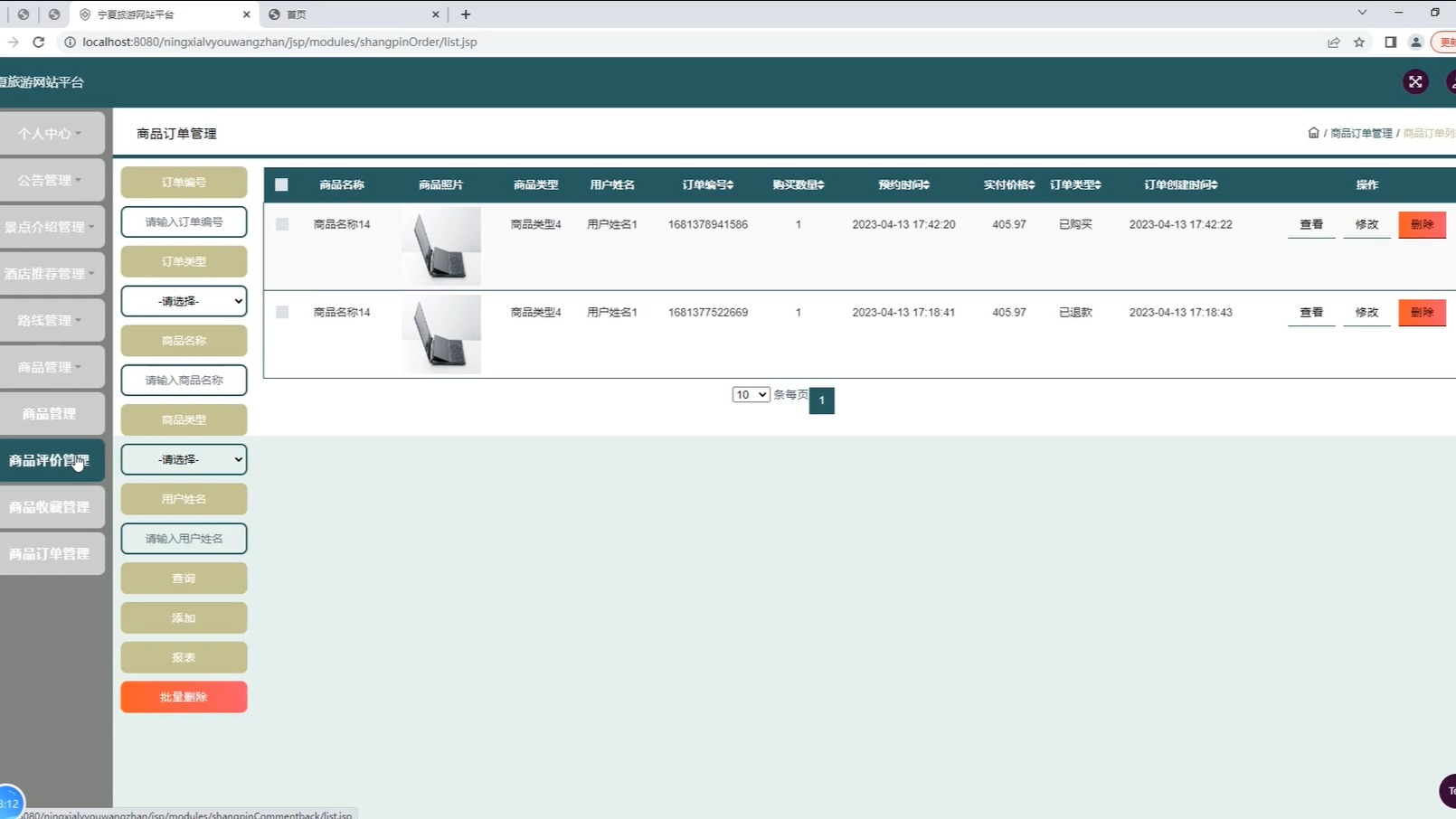
Task: Click 查看 for order 1681378941586
Action: point(1311,224)
